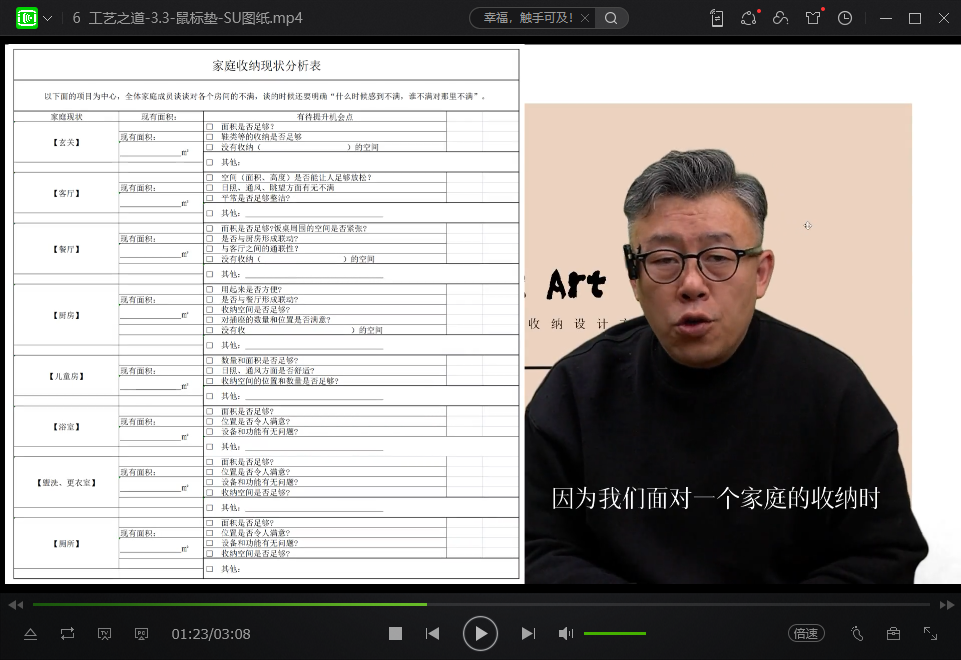Click the iQiyi player logo icon

click(x=26, y=18)
